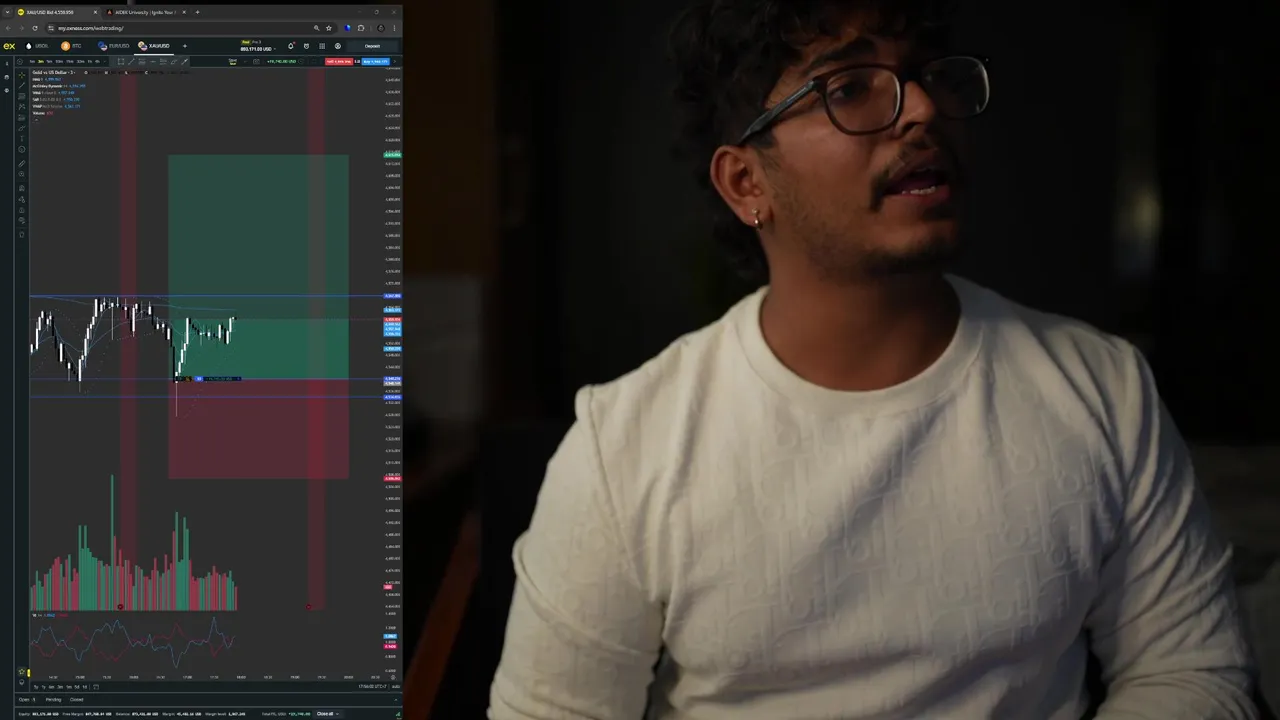Open the time zone UTC-7 menu
Image resolution: width=1280 pixels, height=720 pixels.
click(x=372, y=686)
